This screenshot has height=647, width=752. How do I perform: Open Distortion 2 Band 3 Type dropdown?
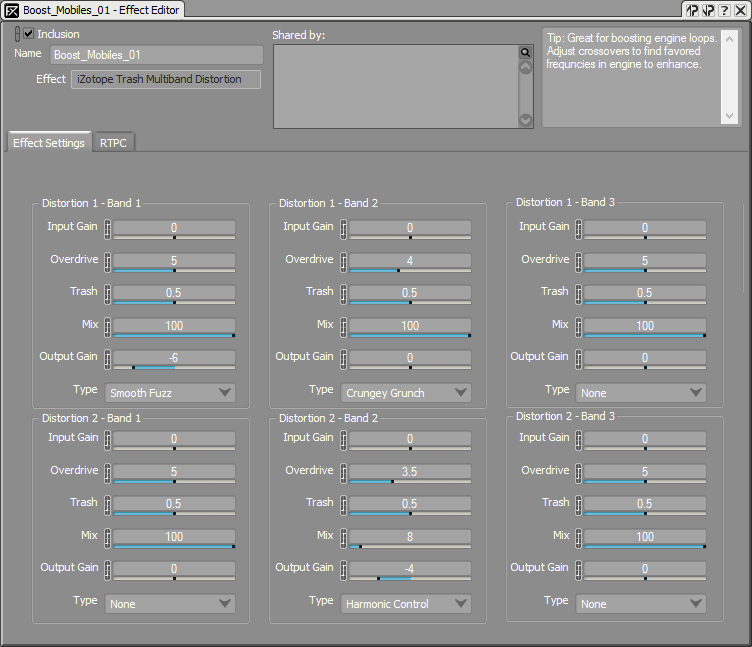tap(641, 604)
